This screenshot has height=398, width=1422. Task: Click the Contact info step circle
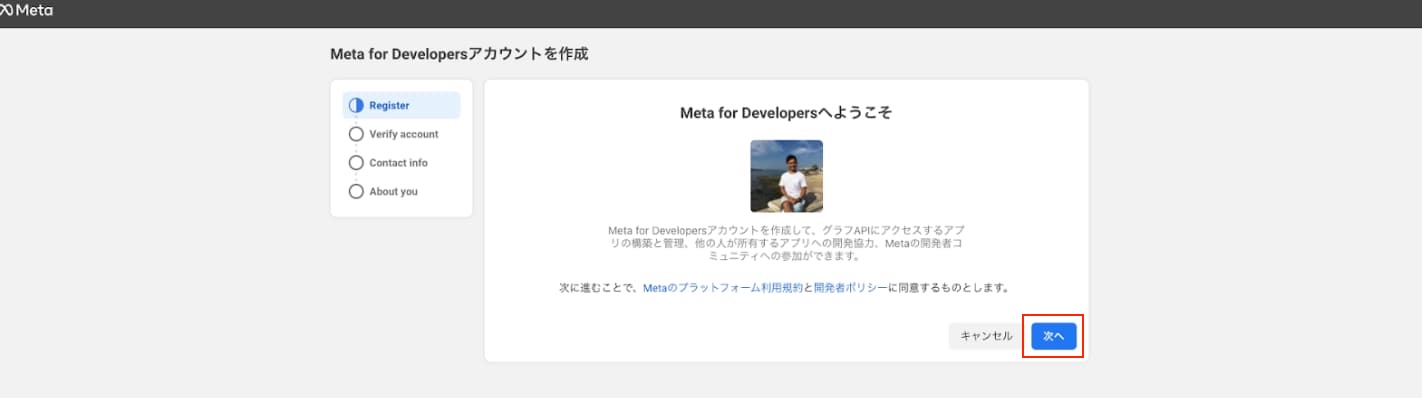tap(356, 162)
